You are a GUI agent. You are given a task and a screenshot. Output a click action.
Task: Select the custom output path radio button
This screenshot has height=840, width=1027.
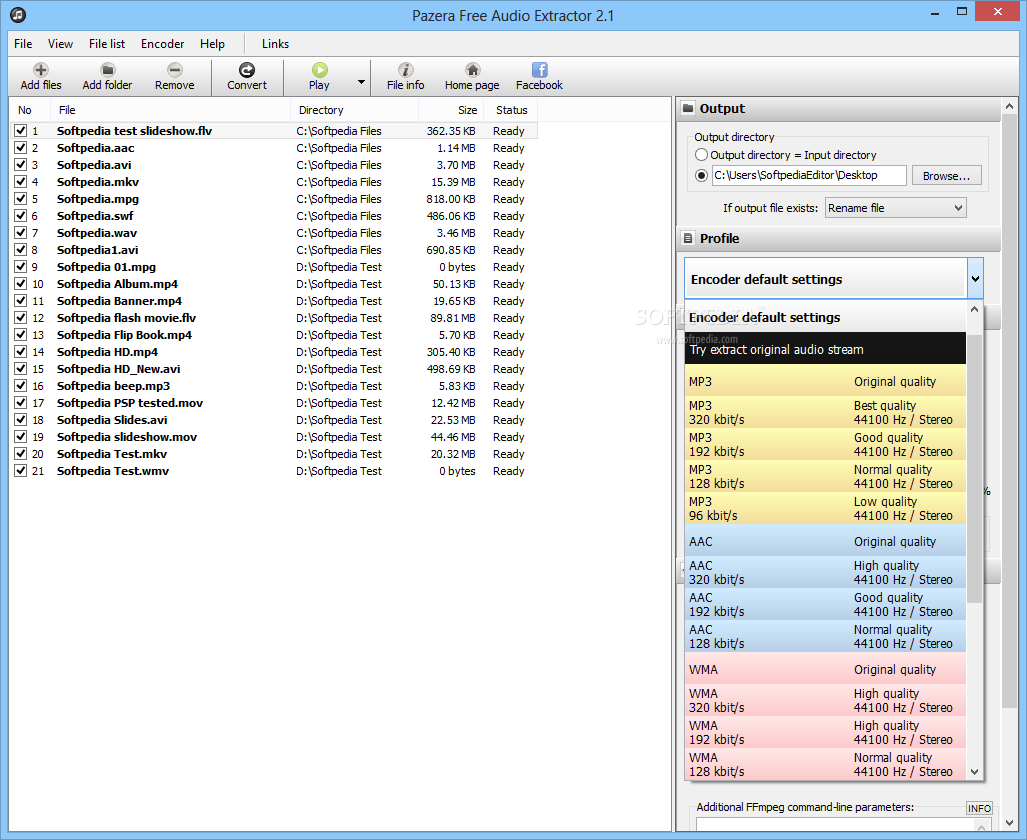[x=701, y=175]
